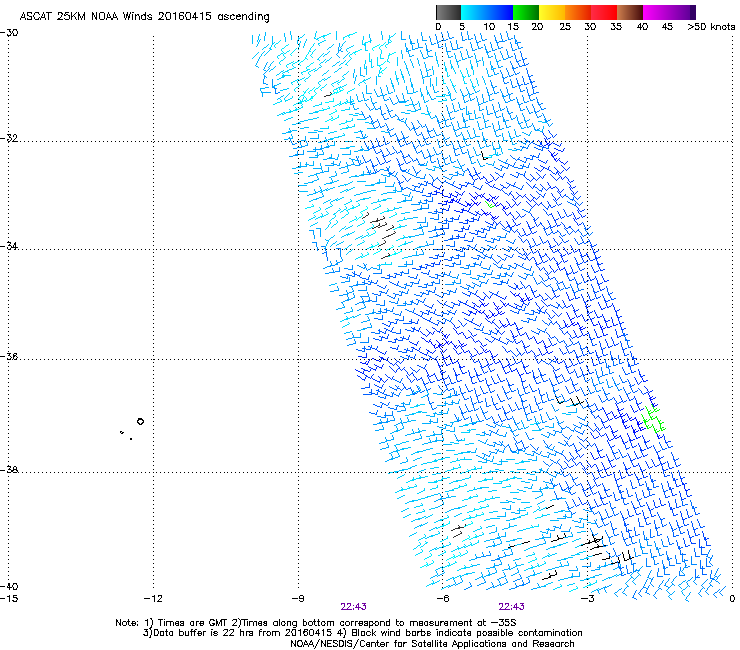The height and width of the screenshot is (650, 740).
Task: Click the latitude label '-40'
Action: click(9, 586)
